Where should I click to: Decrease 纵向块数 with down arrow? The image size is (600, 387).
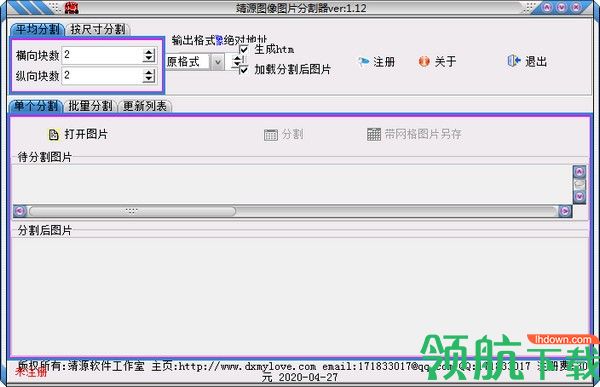point(148,79)
